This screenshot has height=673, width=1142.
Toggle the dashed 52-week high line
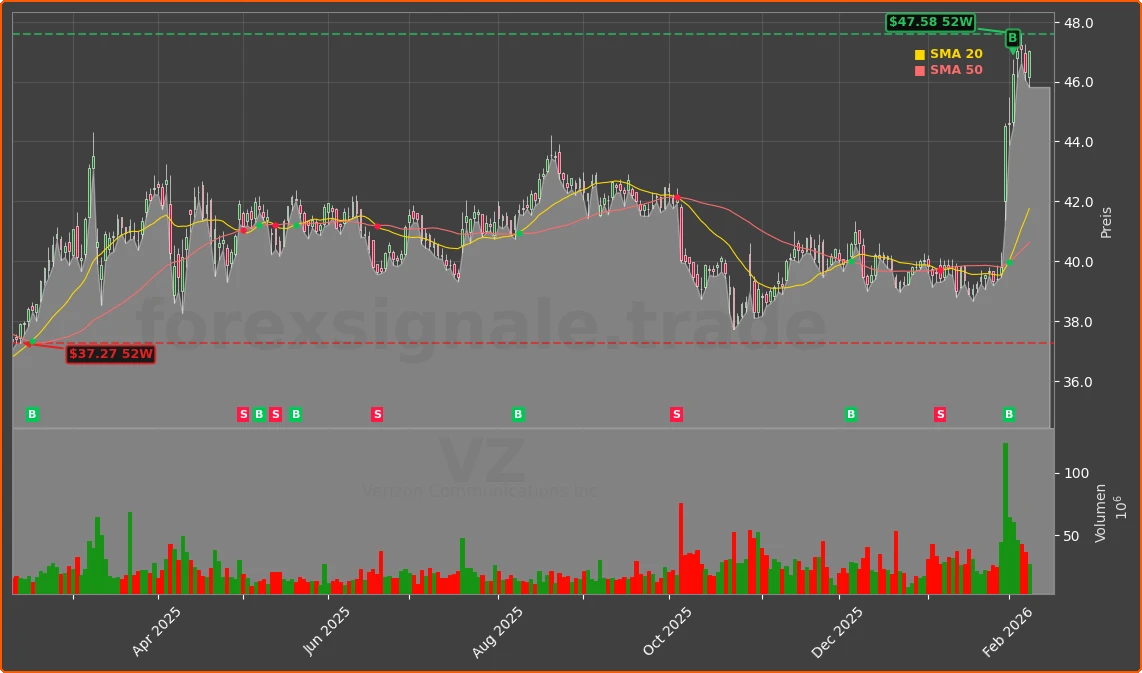pos(500,33)
